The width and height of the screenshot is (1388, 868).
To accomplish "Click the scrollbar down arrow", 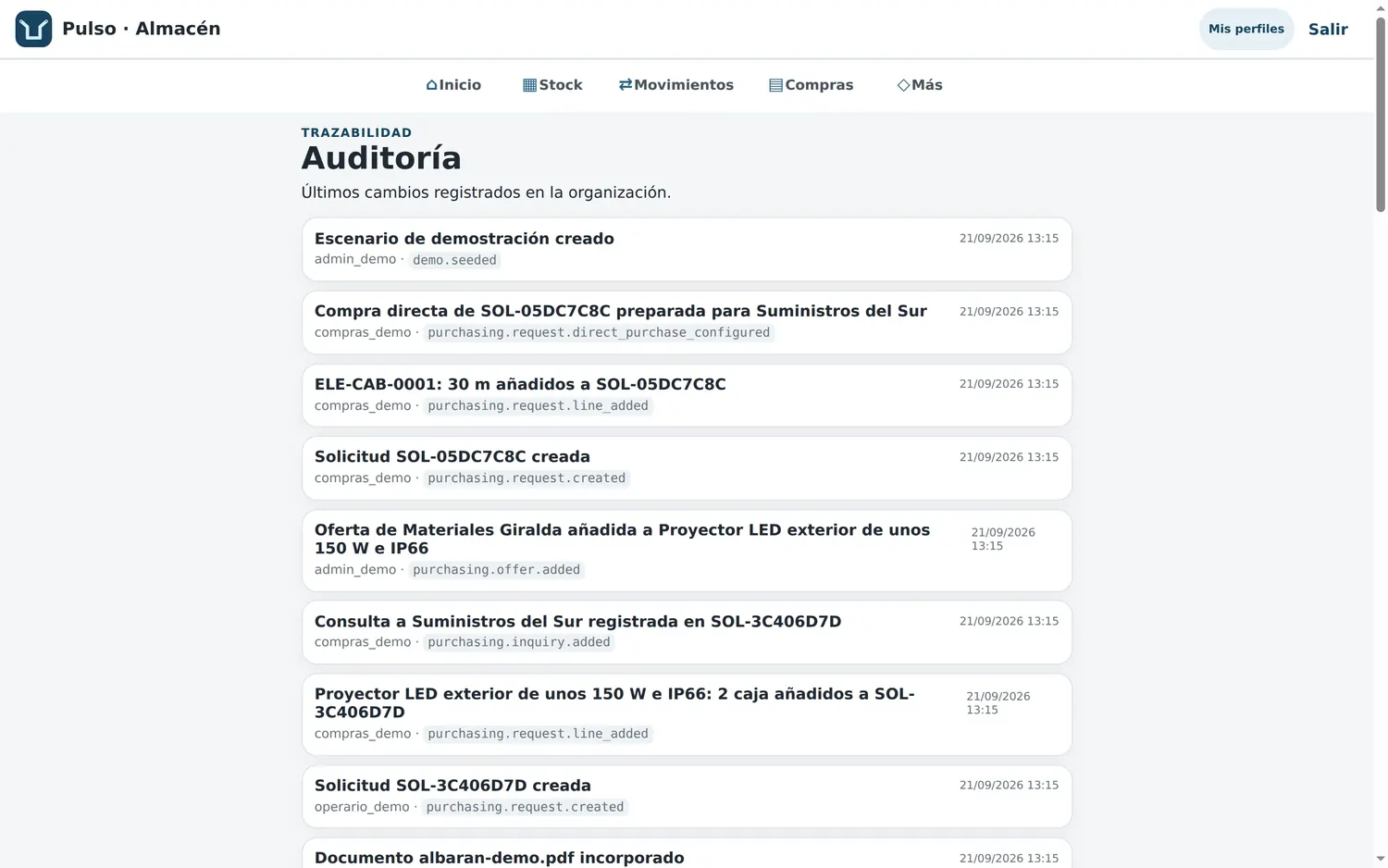I will coord(1381,860).
